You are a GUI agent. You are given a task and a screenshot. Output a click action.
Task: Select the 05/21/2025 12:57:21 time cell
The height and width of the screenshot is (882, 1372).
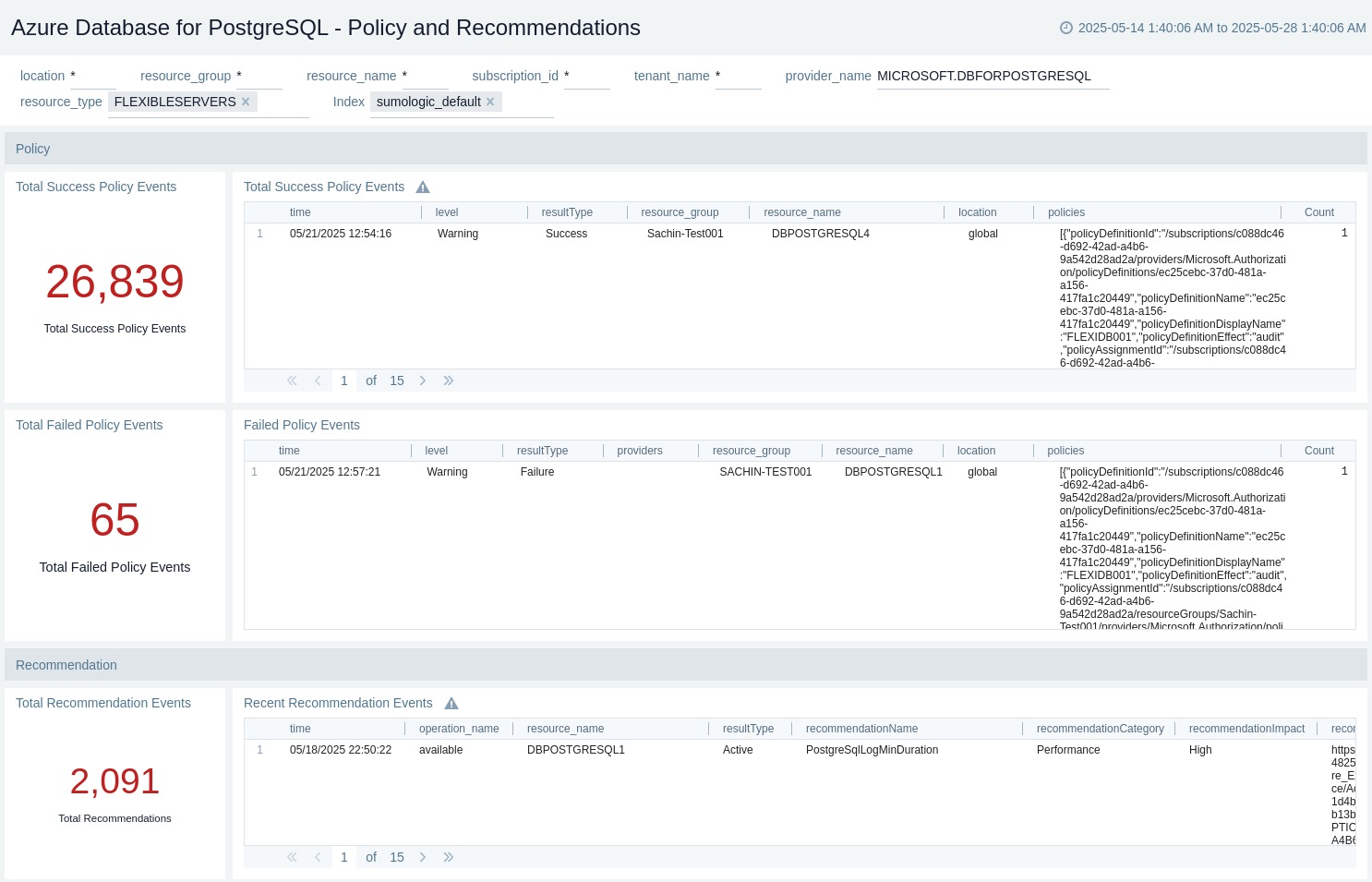[330, 472]
